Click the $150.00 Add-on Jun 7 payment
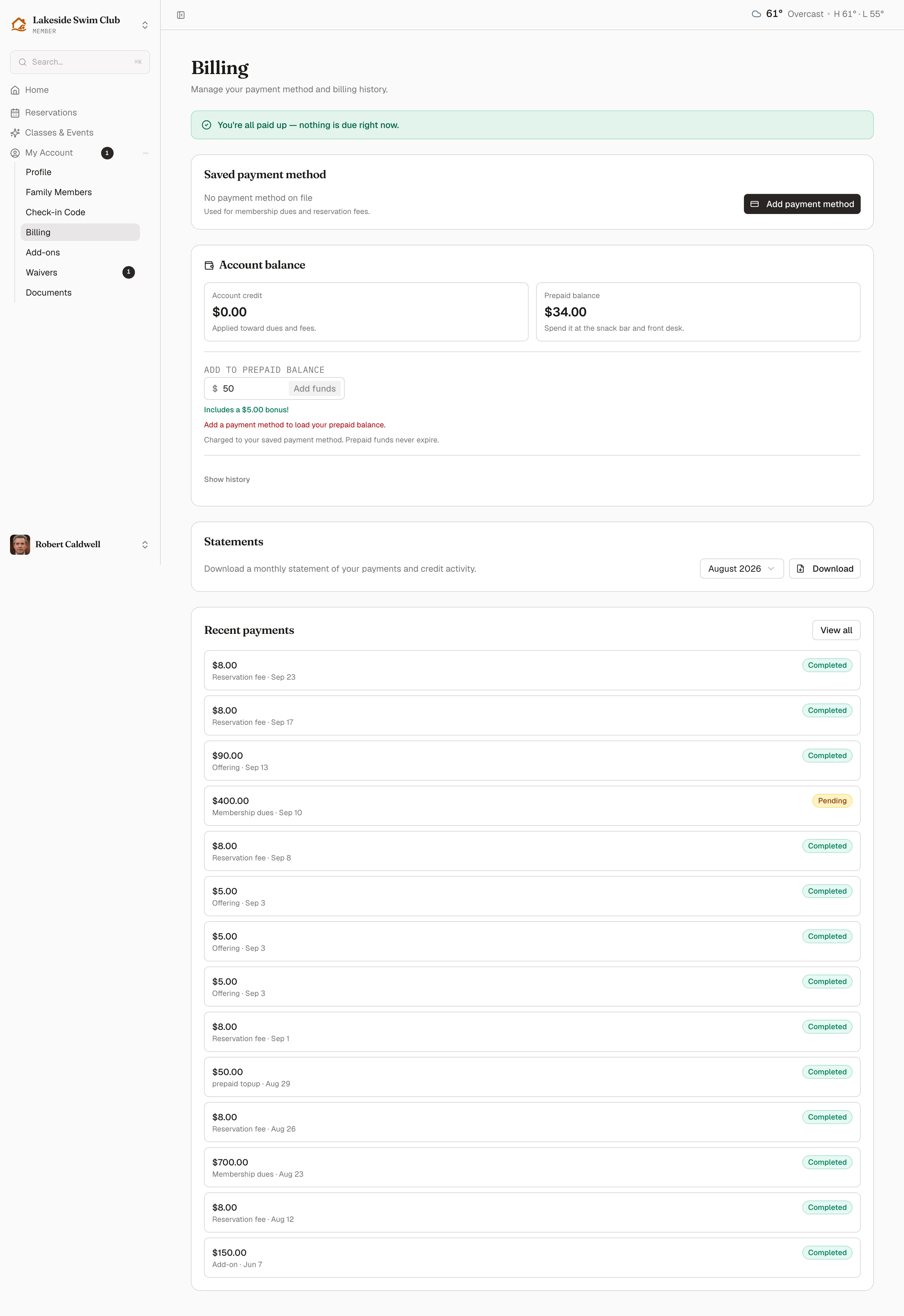904x1316 pixels. pyautogui.click(x=532, y=1258)
